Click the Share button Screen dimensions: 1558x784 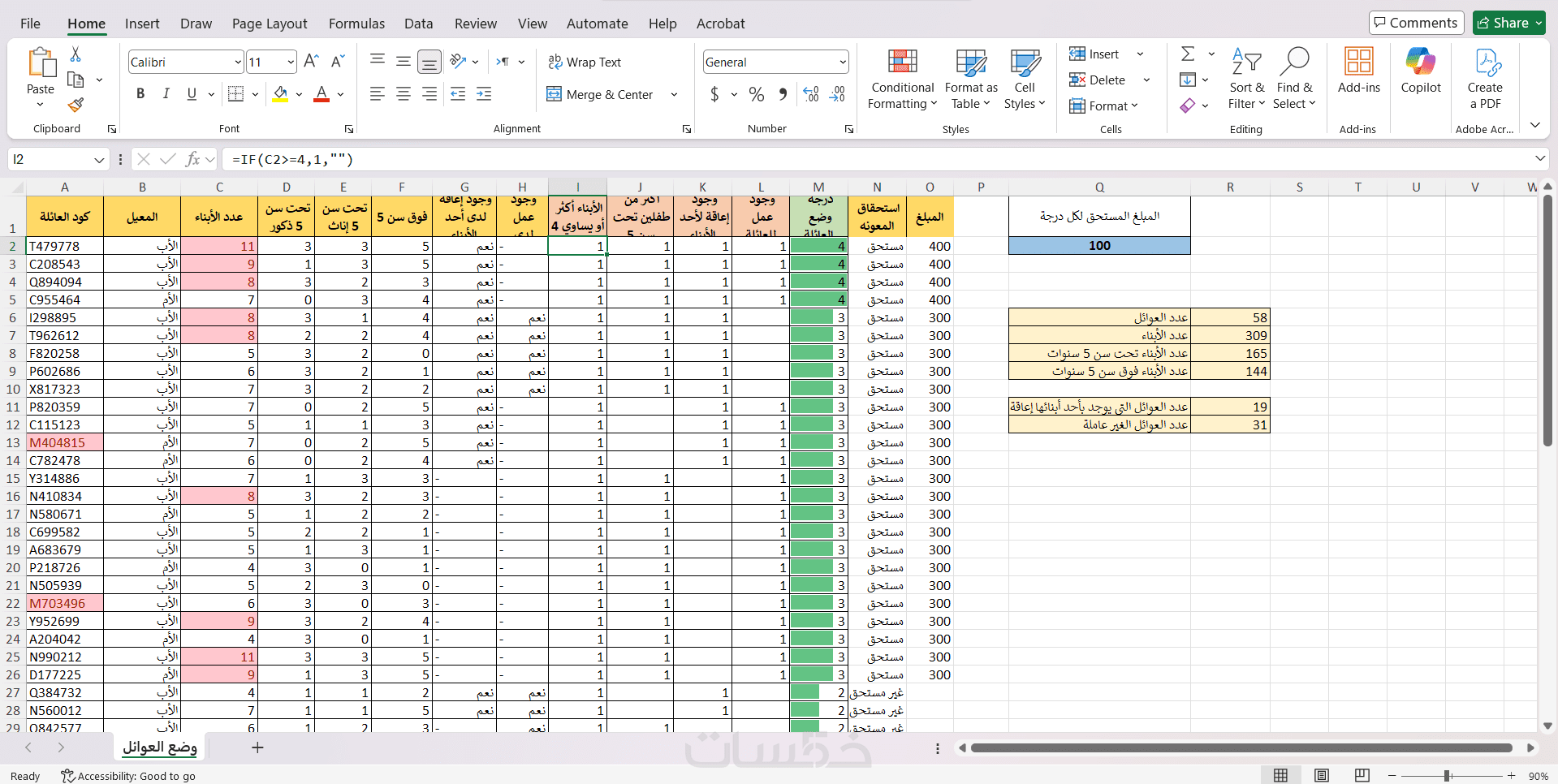[1509, 23]
